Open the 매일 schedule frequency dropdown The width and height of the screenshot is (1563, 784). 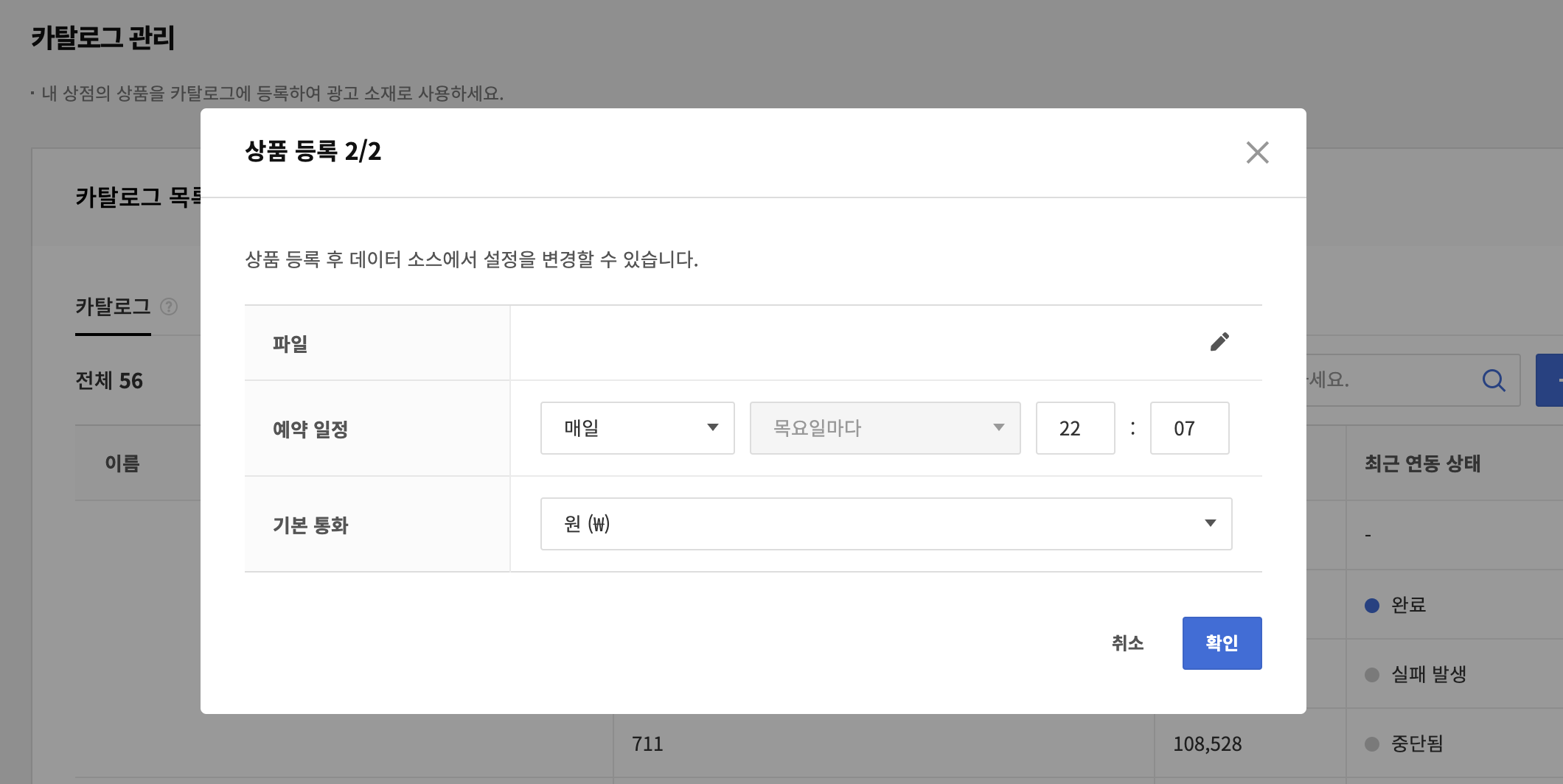[637, 428]
